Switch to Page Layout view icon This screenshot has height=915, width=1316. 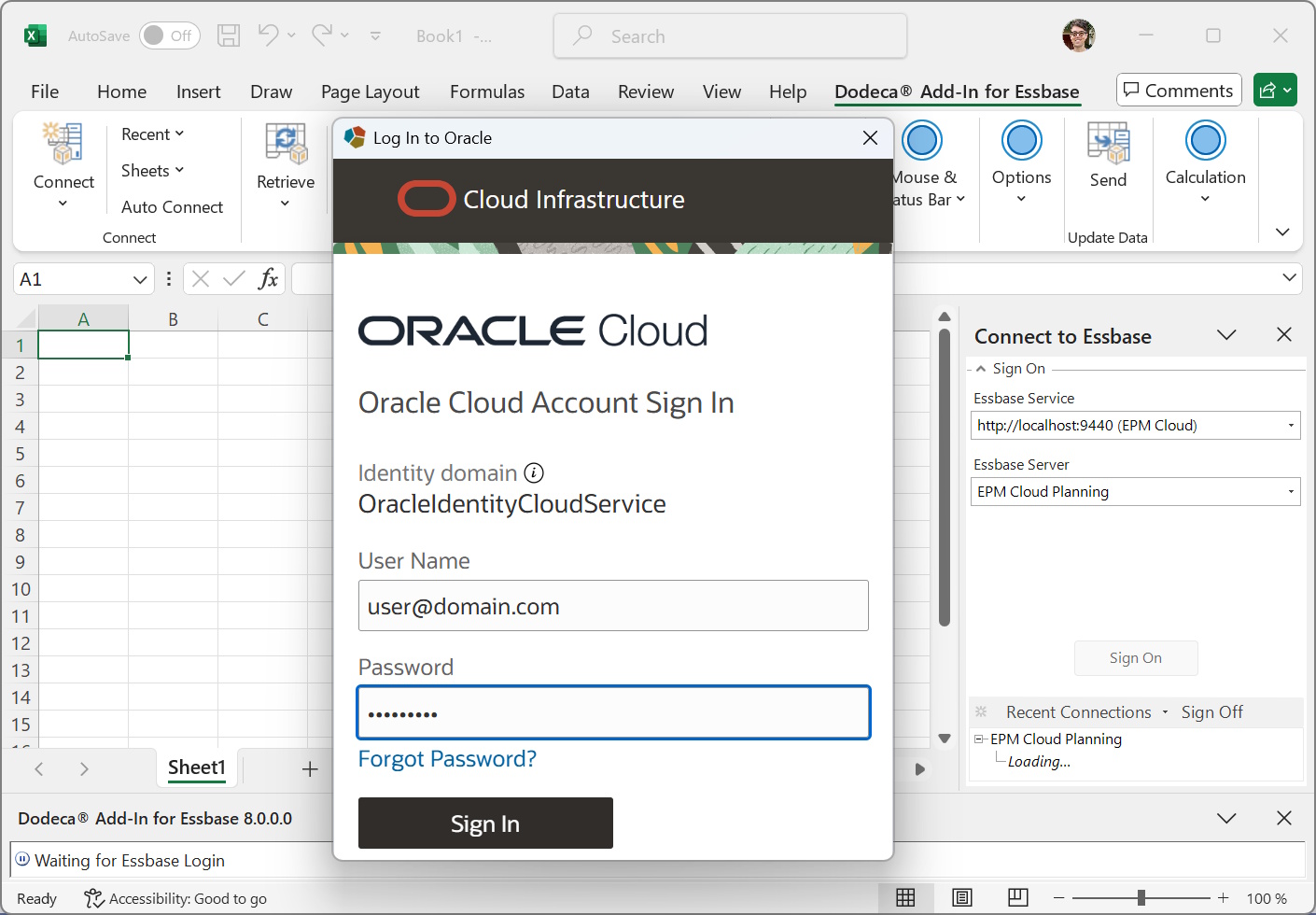coord(962,898)
